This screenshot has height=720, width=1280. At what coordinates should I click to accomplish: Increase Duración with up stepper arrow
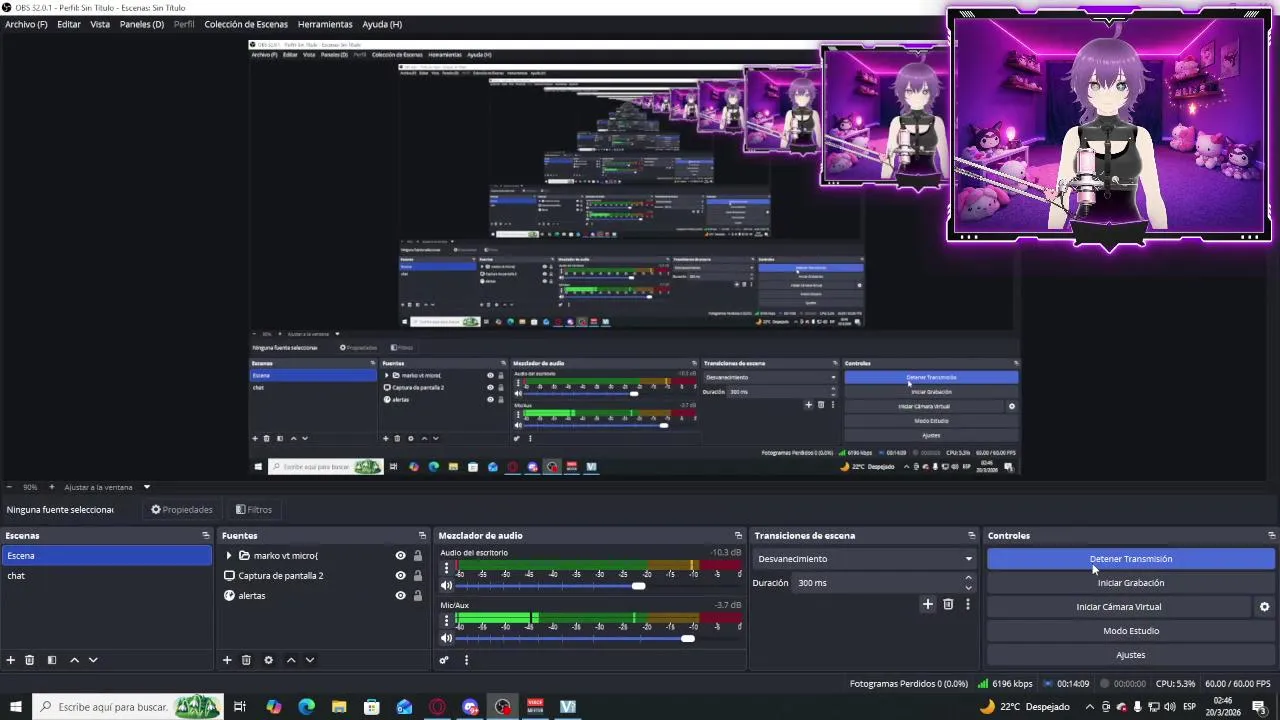click(968, 578)
